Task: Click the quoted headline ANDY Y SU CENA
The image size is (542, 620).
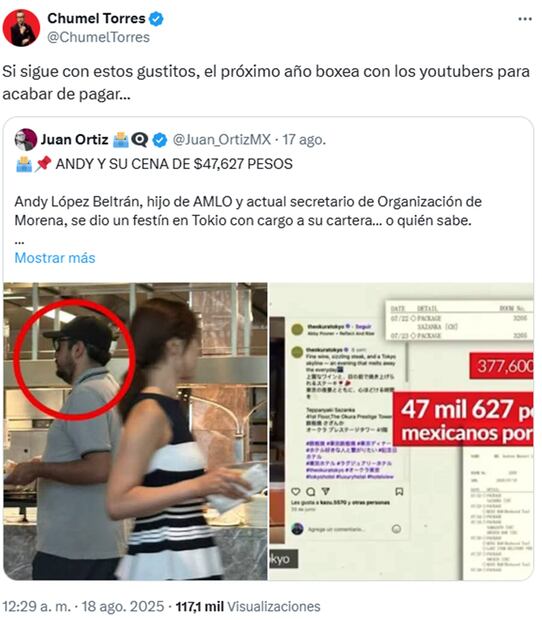Action: [x=174, y=164]
